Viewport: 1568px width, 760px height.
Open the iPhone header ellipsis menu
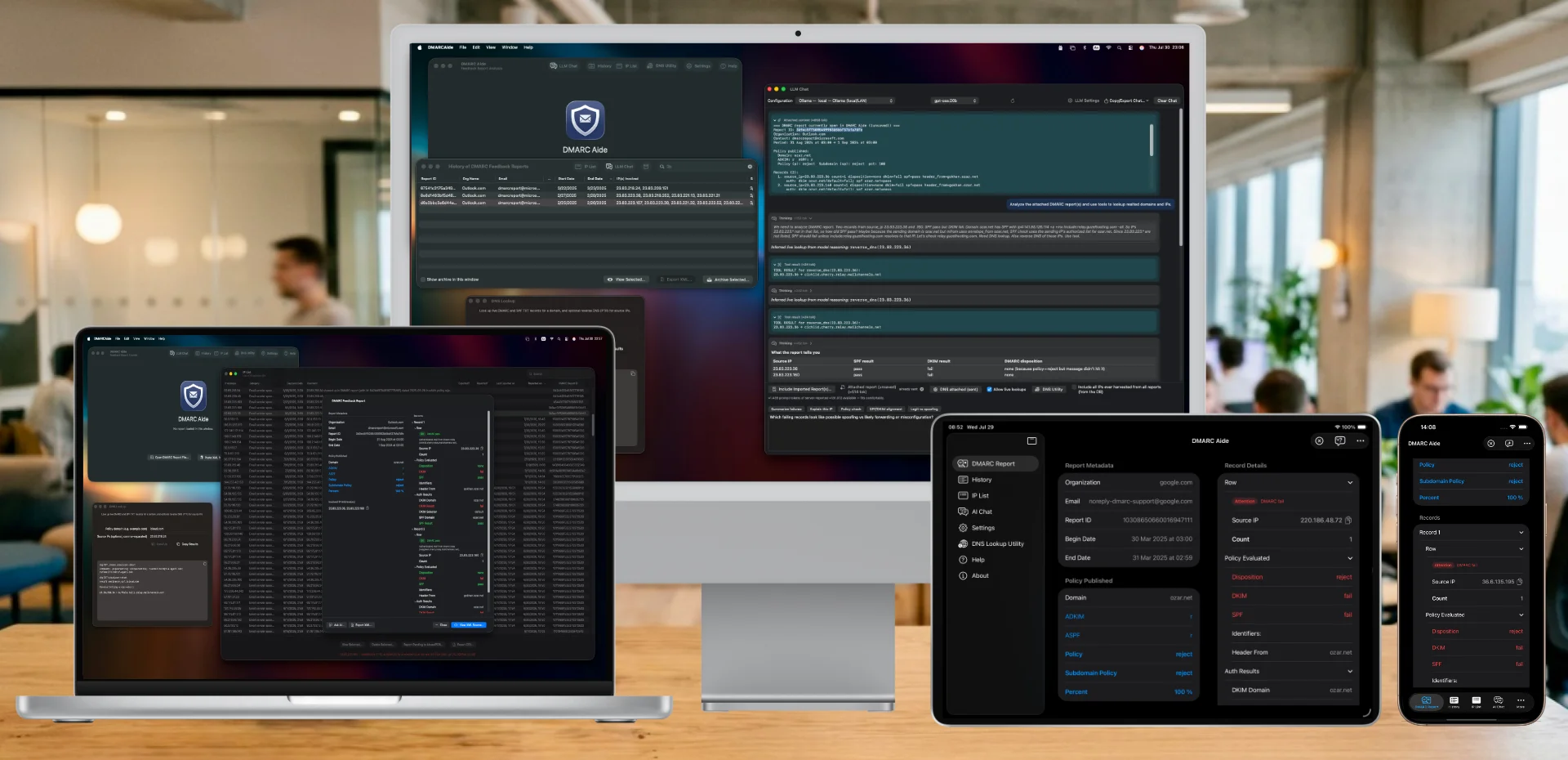click(x=1527, y=443)
